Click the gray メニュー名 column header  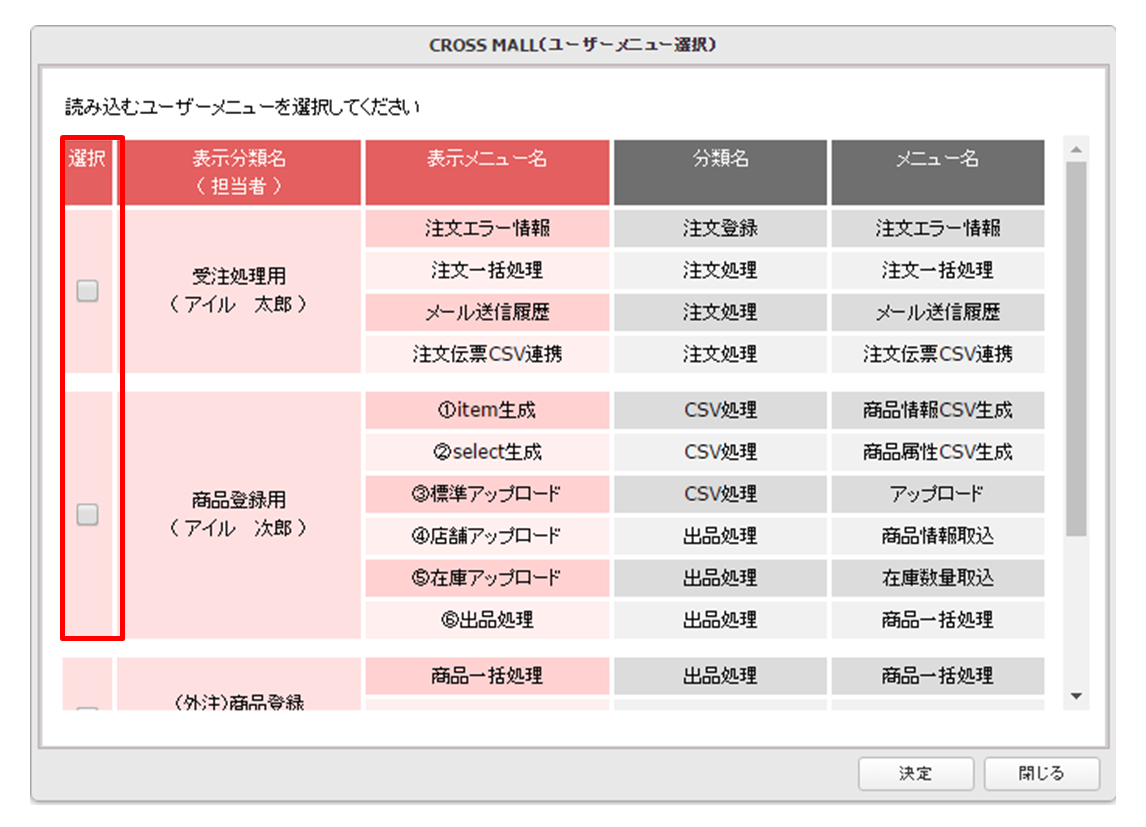(938, 172)
